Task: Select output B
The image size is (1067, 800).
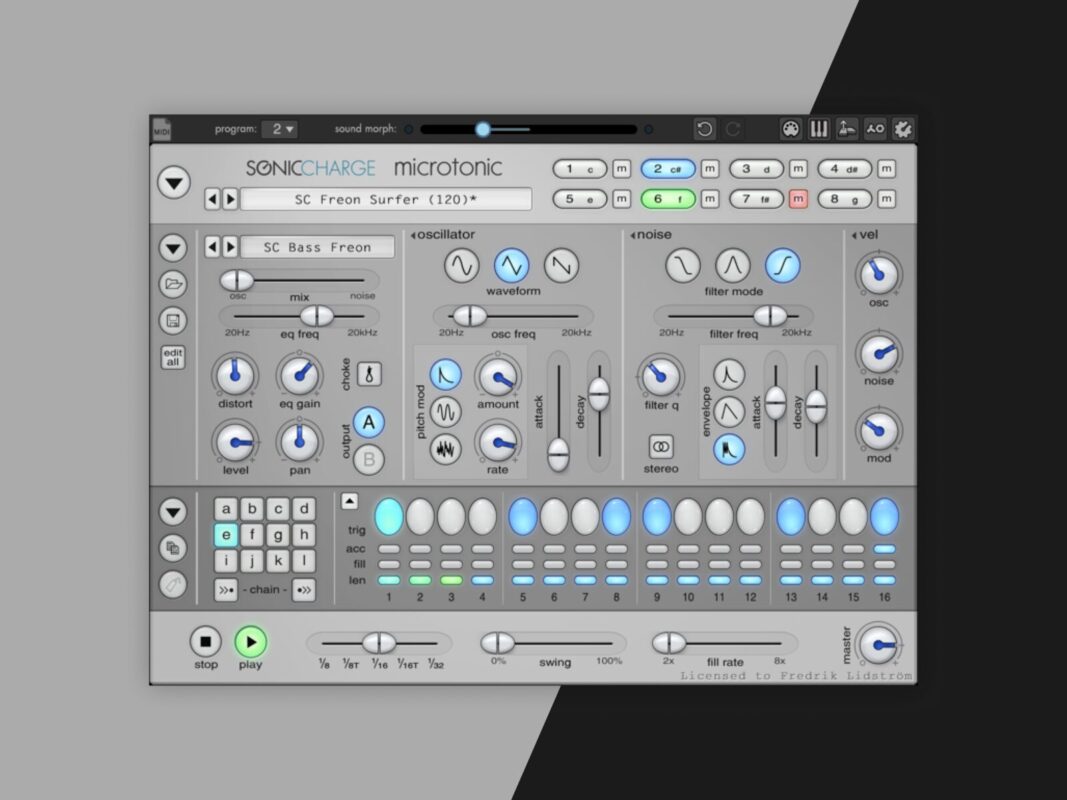Action: (369, 460)
